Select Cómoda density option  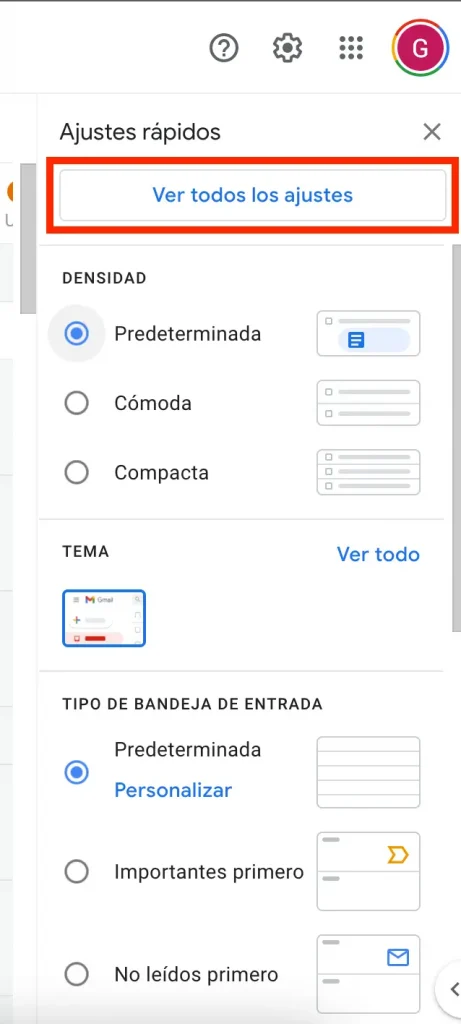pyautogui.click(x=76, y=403)
